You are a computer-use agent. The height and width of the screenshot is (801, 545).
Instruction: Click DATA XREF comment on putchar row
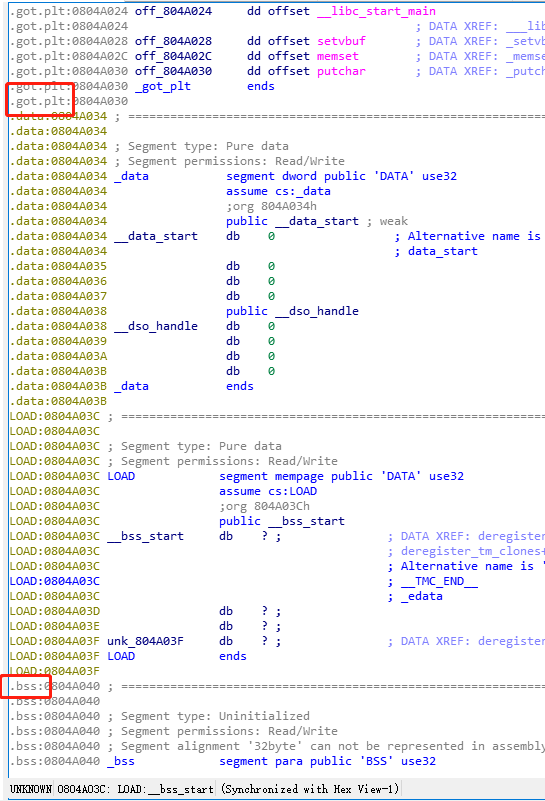[480, 71]
